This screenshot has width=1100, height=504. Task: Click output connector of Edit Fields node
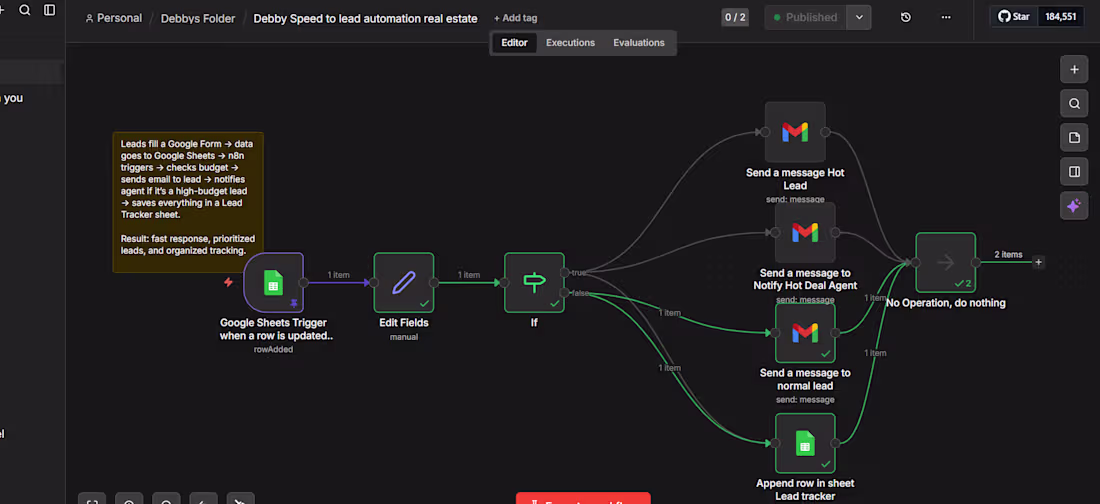[x=434, y=283]
